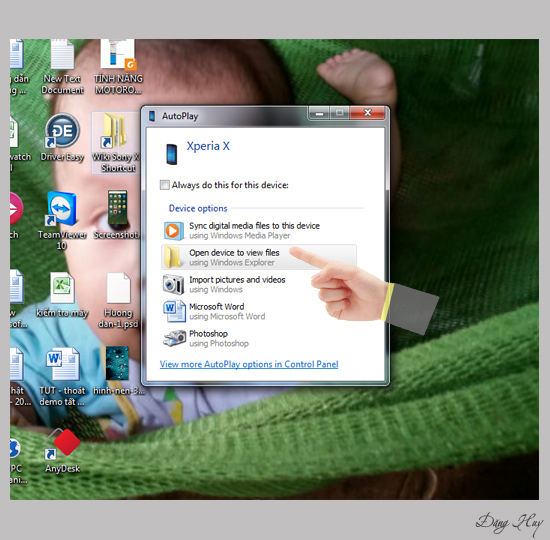This screenshot has width=550, height=540.
Task: Choose Open device to view files
Action: tap(259, 257)
